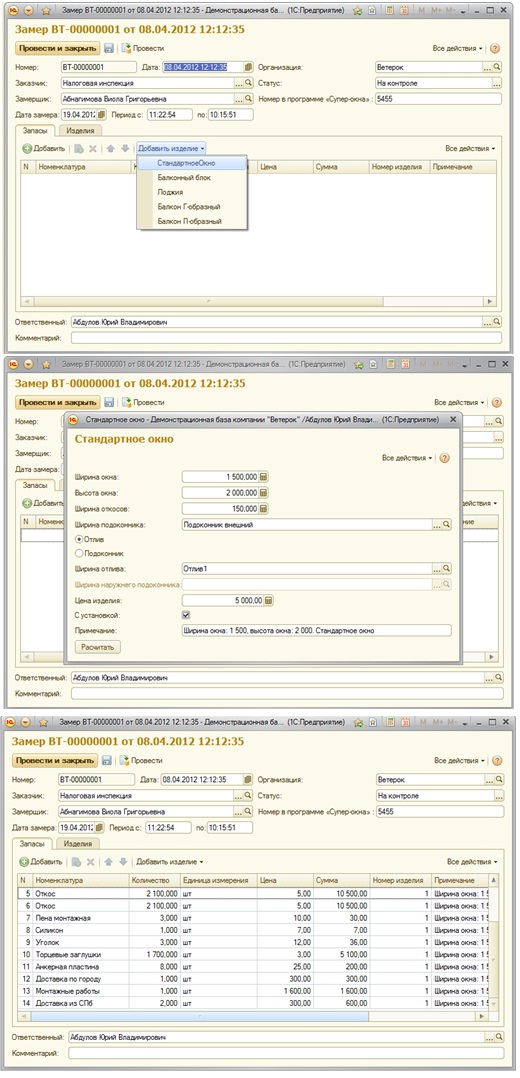Click the Номер в программе «Супер-окна» field in the window with the open product menu
Screen dimensions: 520x1078
click(438, 99)
